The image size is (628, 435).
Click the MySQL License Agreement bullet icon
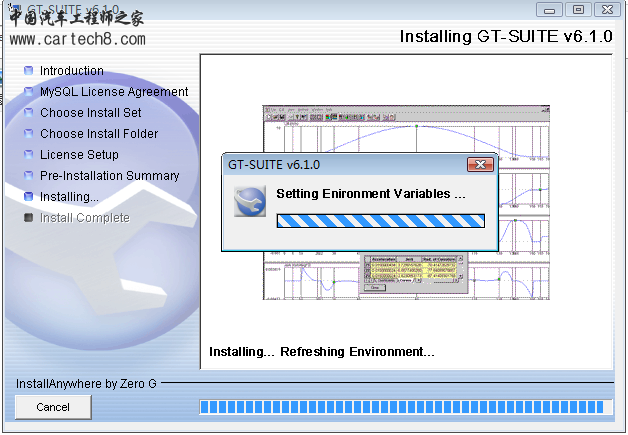28,92
